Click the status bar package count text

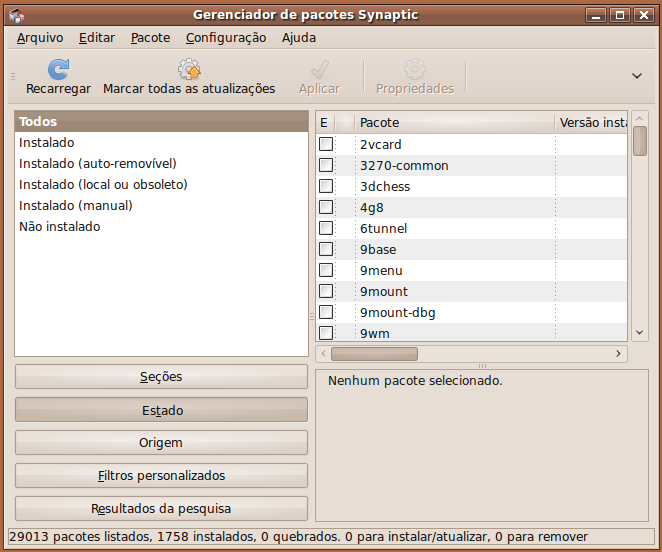[x=298, y=537]
